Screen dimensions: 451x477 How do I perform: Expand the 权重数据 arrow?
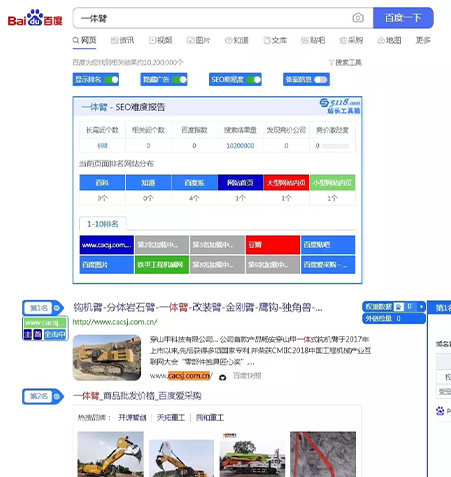(x=422, y=307)
